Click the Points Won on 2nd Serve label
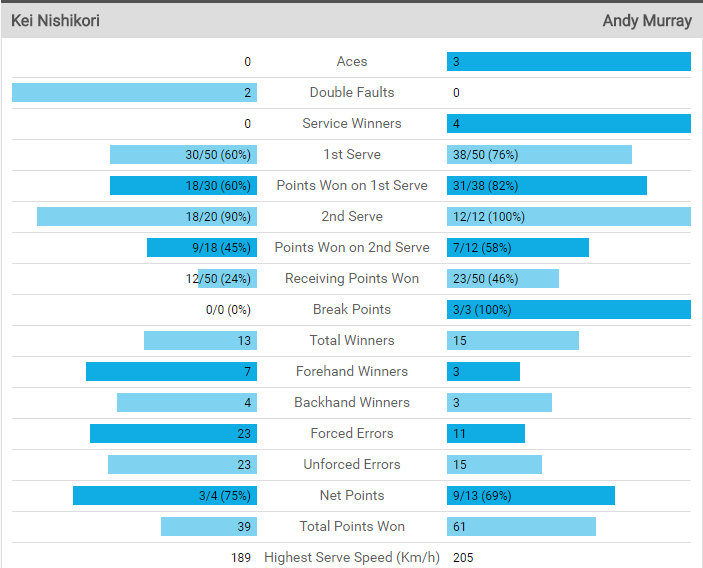The image size is (703, 568). (352, 248)
